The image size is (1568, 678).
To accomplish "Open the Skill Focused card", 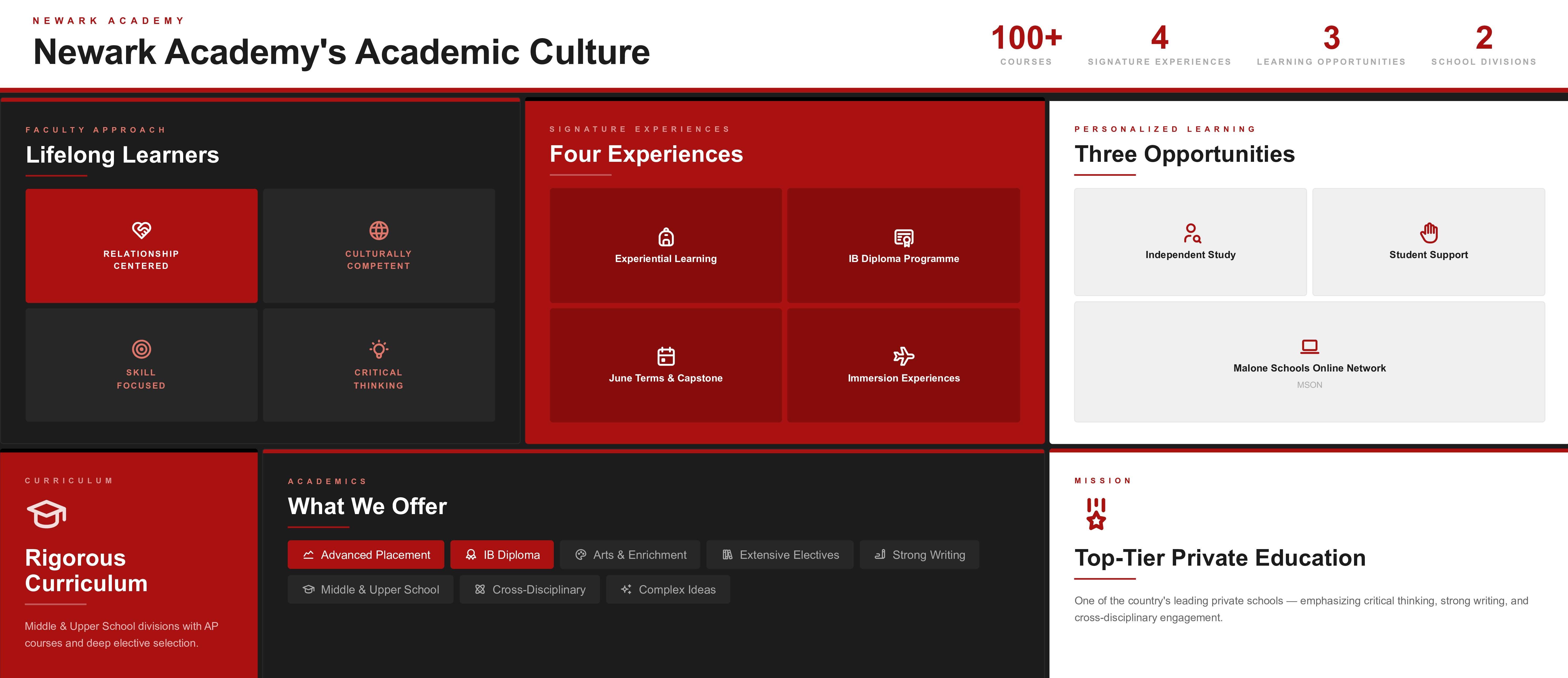I will (141, 365).
